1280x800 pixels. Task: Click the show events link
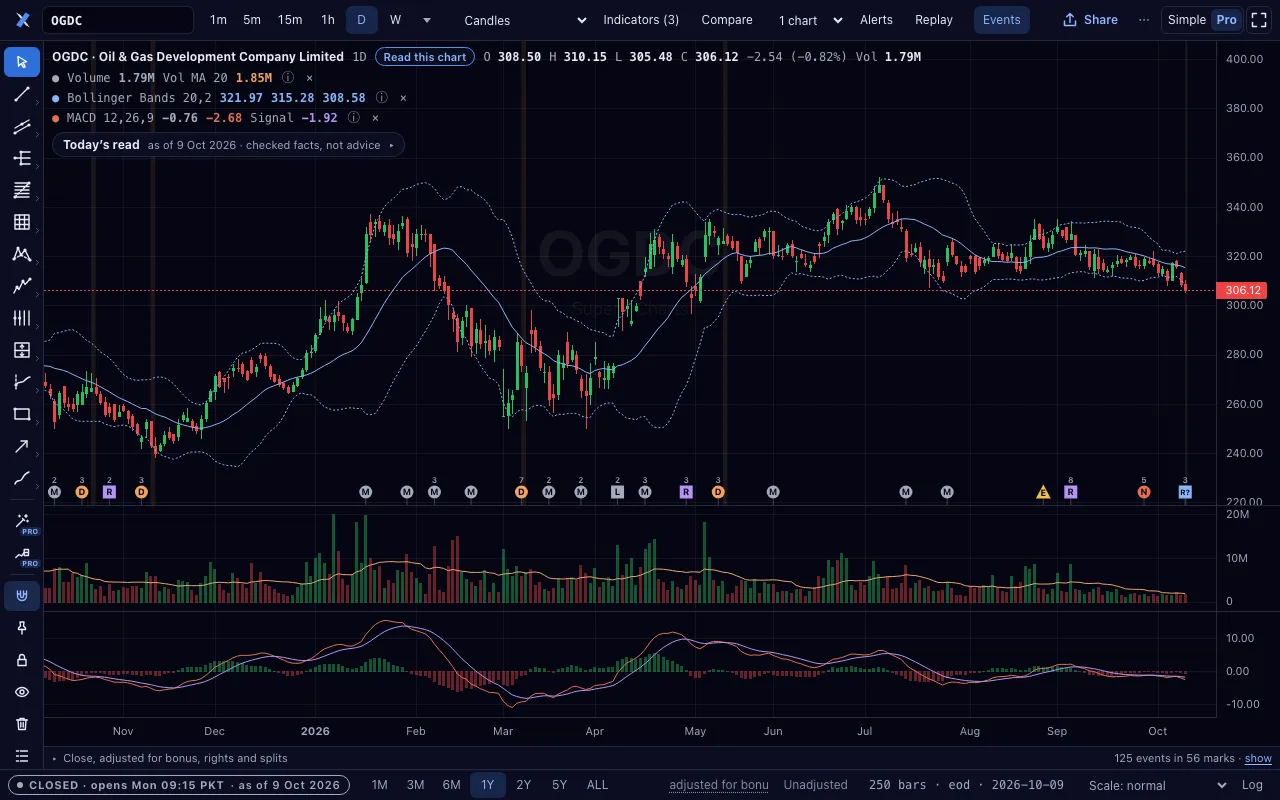point(1258,758)
